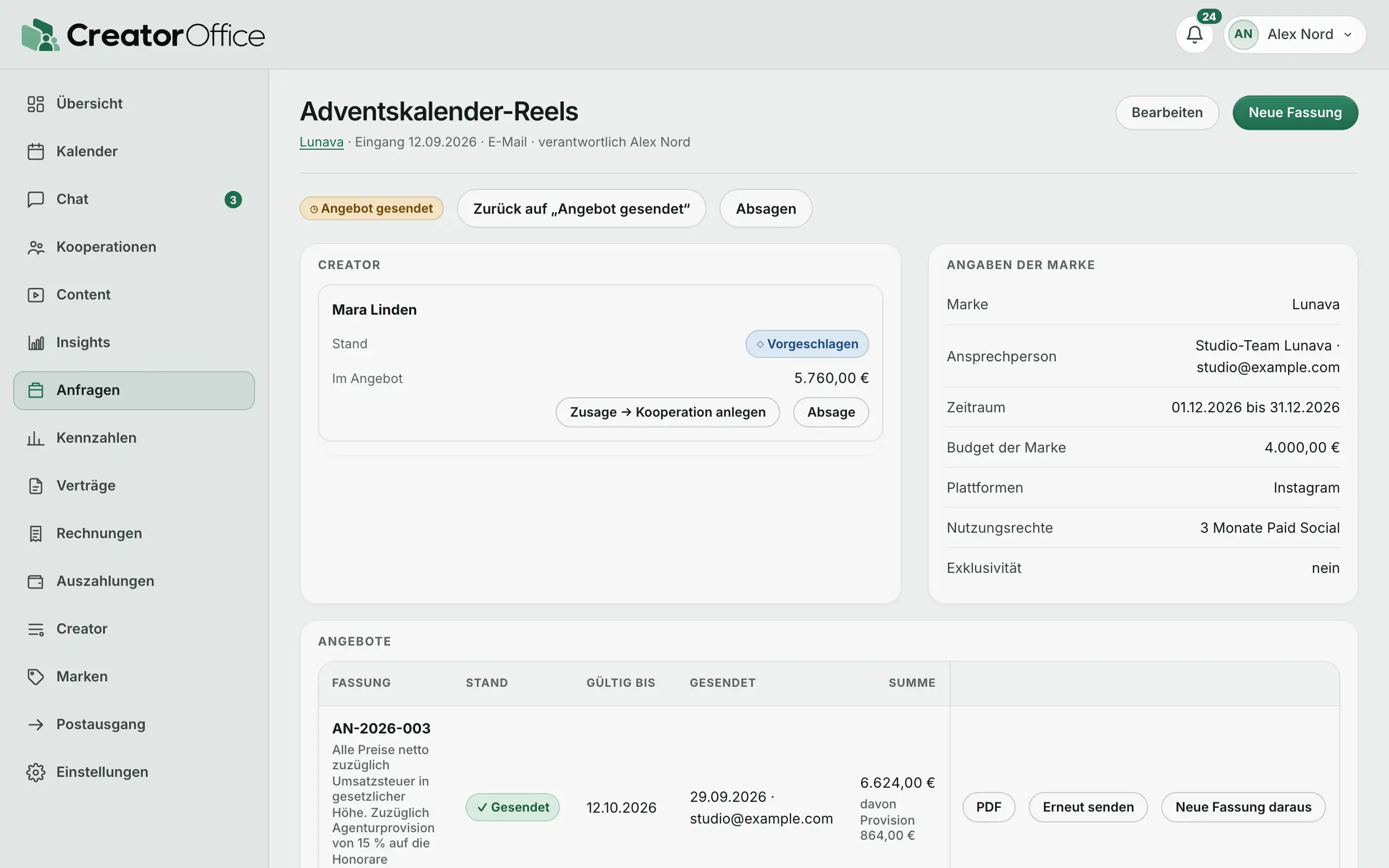
Task: Click the Gesendet status badge
Action: [x=513, y=807]
